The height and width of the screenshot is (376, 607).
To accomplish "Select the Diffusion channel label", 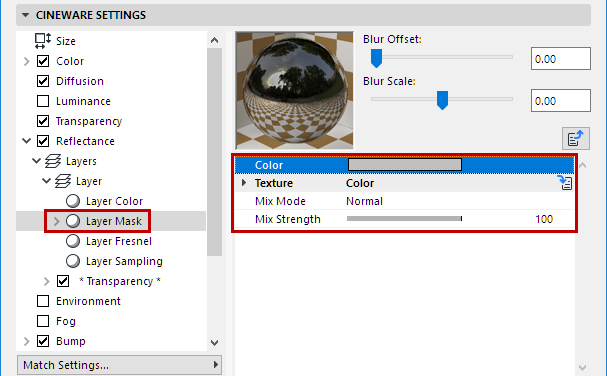I will tap(80, 81).
